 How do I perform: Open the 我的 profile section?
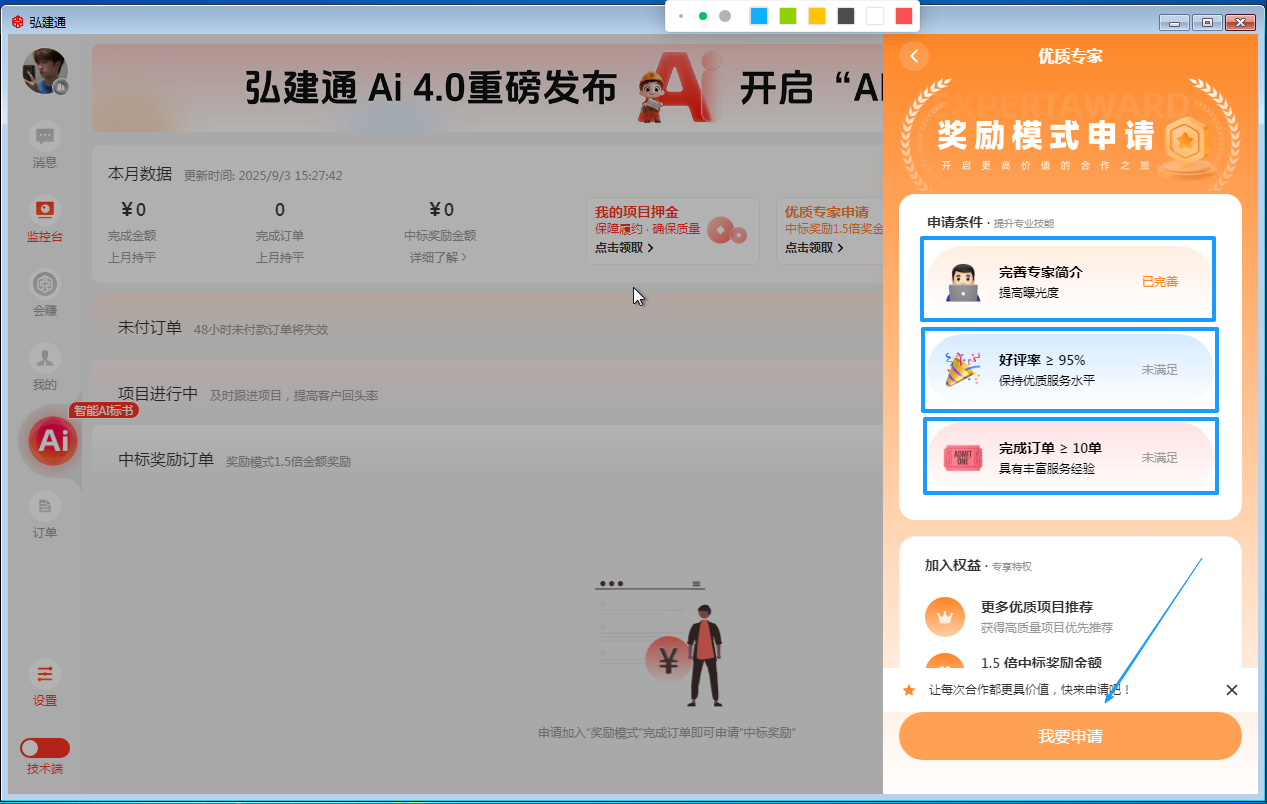click(44, 365)
